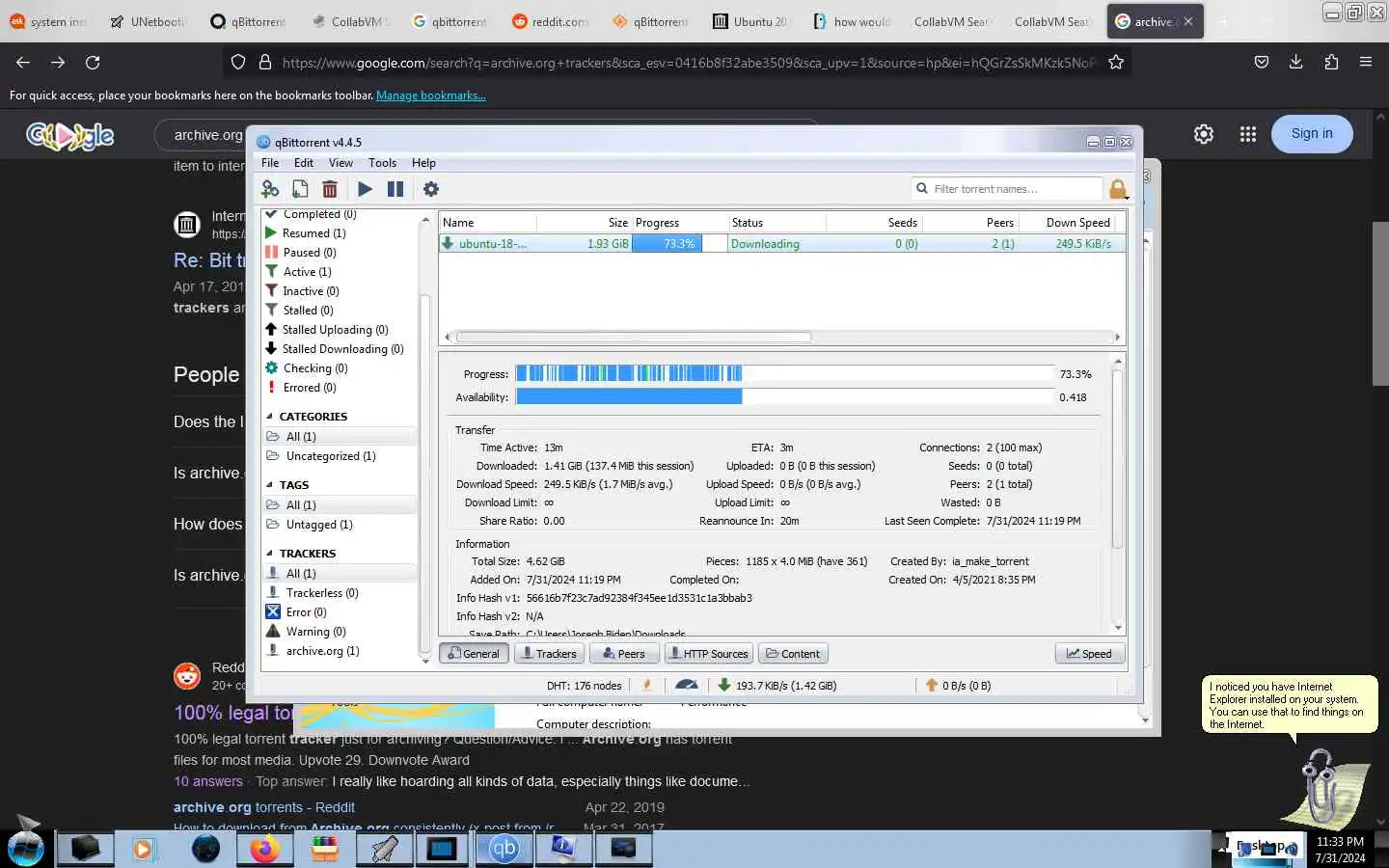Switch to the Content tab
Image resolution: width=1389 pixels, height=868 pixels.
click(x=793, y=654)
